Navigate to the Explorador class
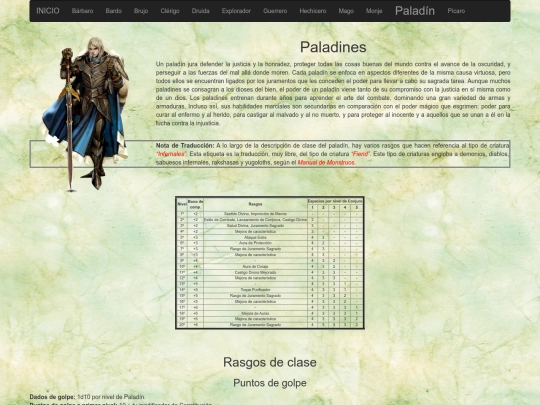 (236, 11)
